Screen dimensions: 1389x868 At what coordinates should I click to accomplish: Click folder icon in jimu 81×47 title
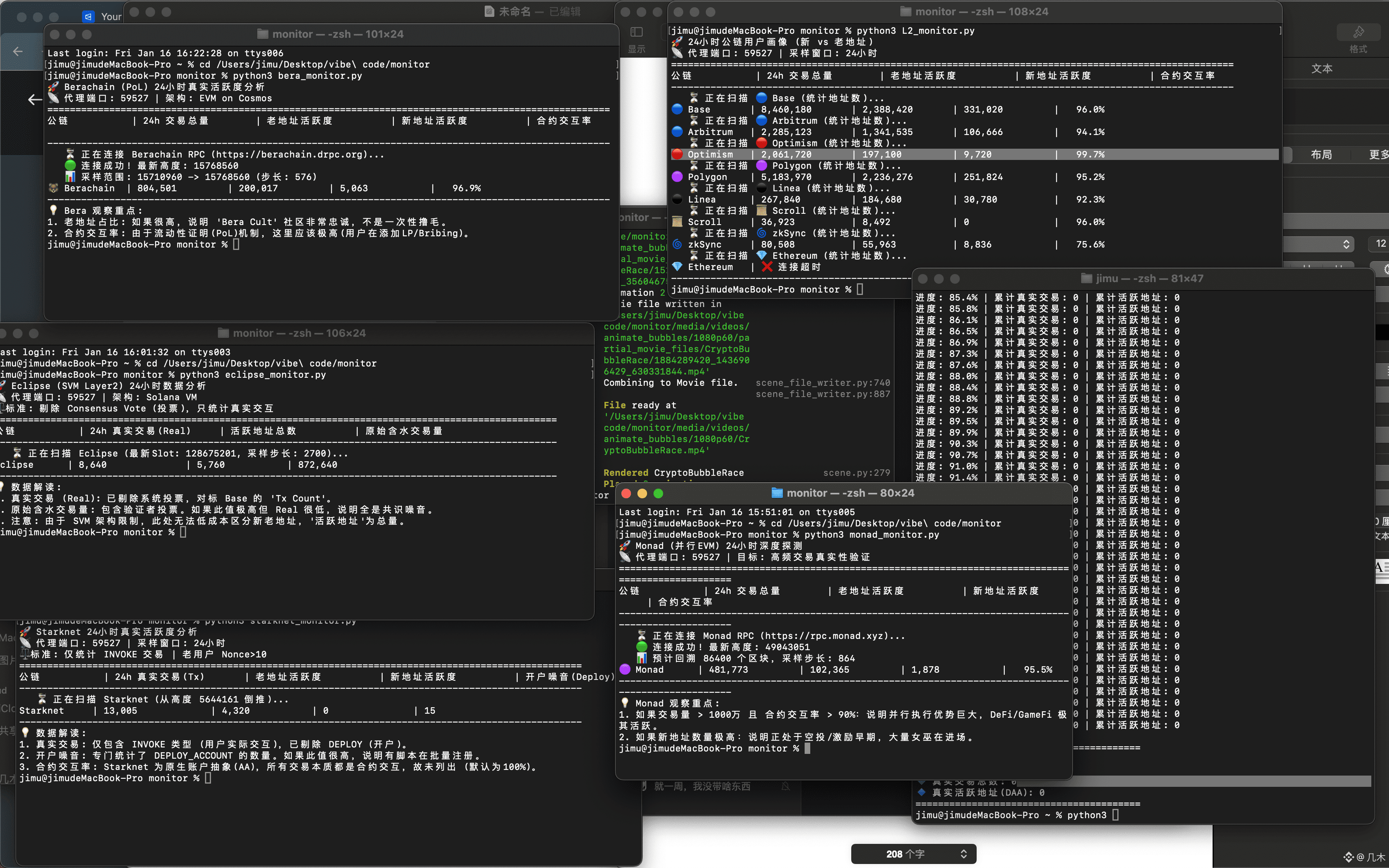click(1086, 278)
